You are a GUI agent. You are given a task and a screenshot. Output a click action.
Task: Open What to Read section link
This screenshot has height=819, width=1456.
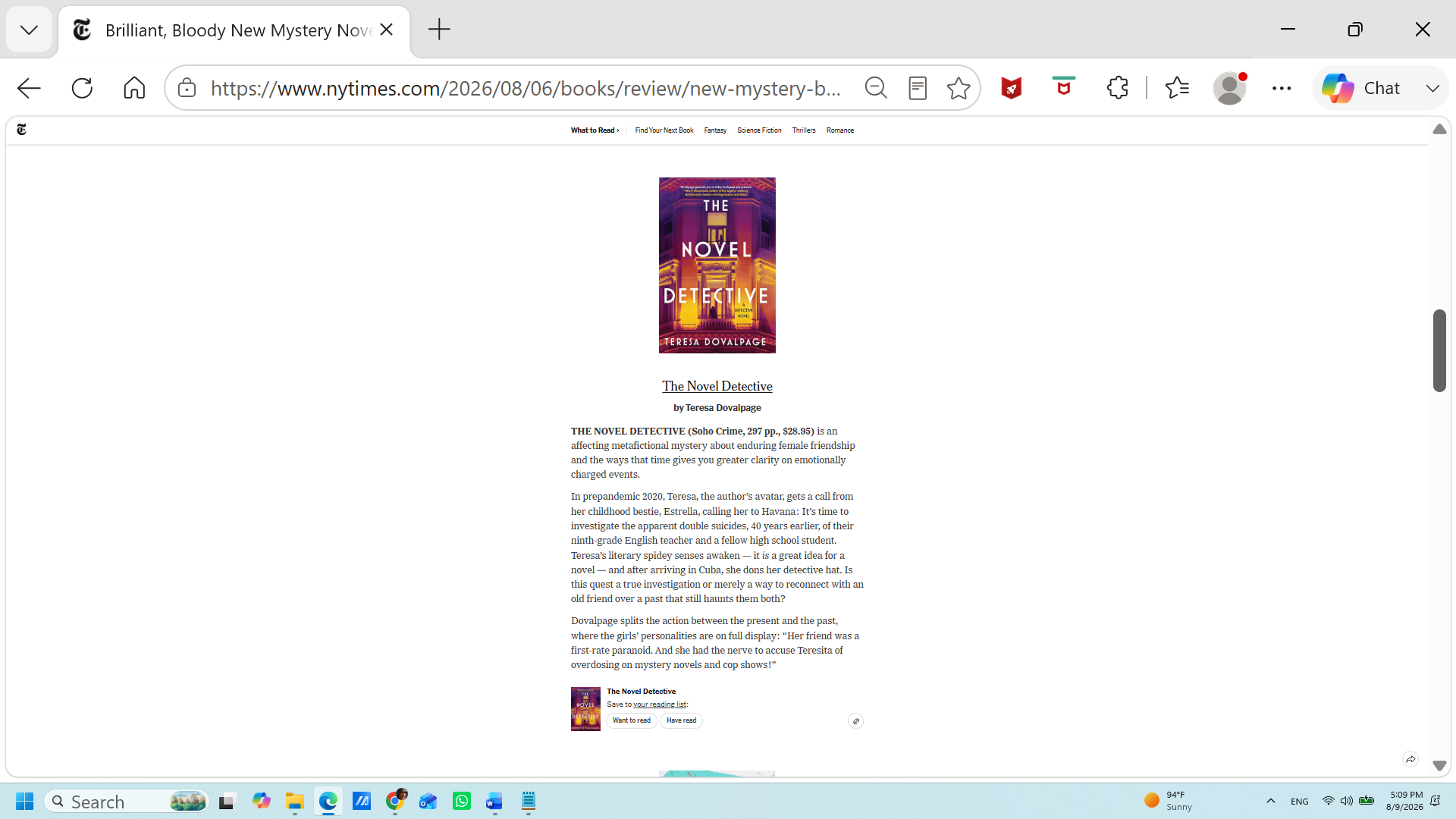(595, 130)
